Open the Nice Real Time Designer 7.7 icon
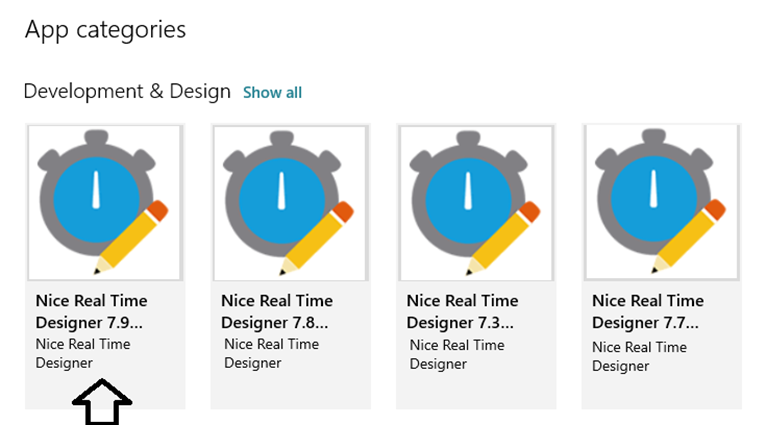The image size is (766, 425). (x=661, y=202)
